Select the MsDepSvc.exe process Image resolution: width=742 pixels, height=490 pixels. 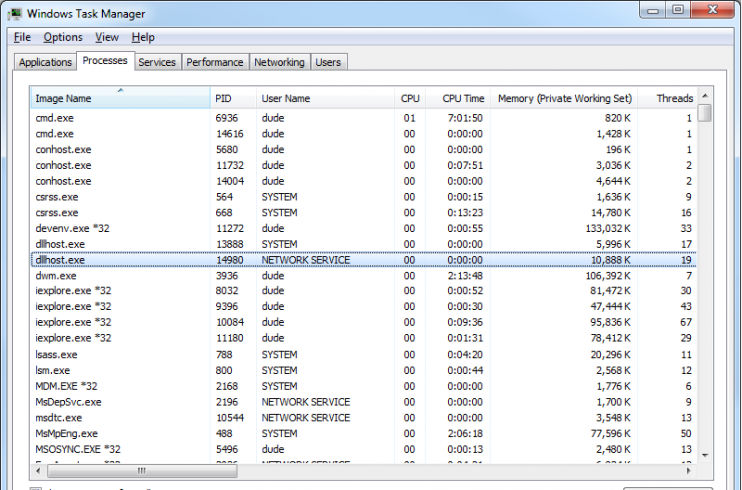coord(363,402)
